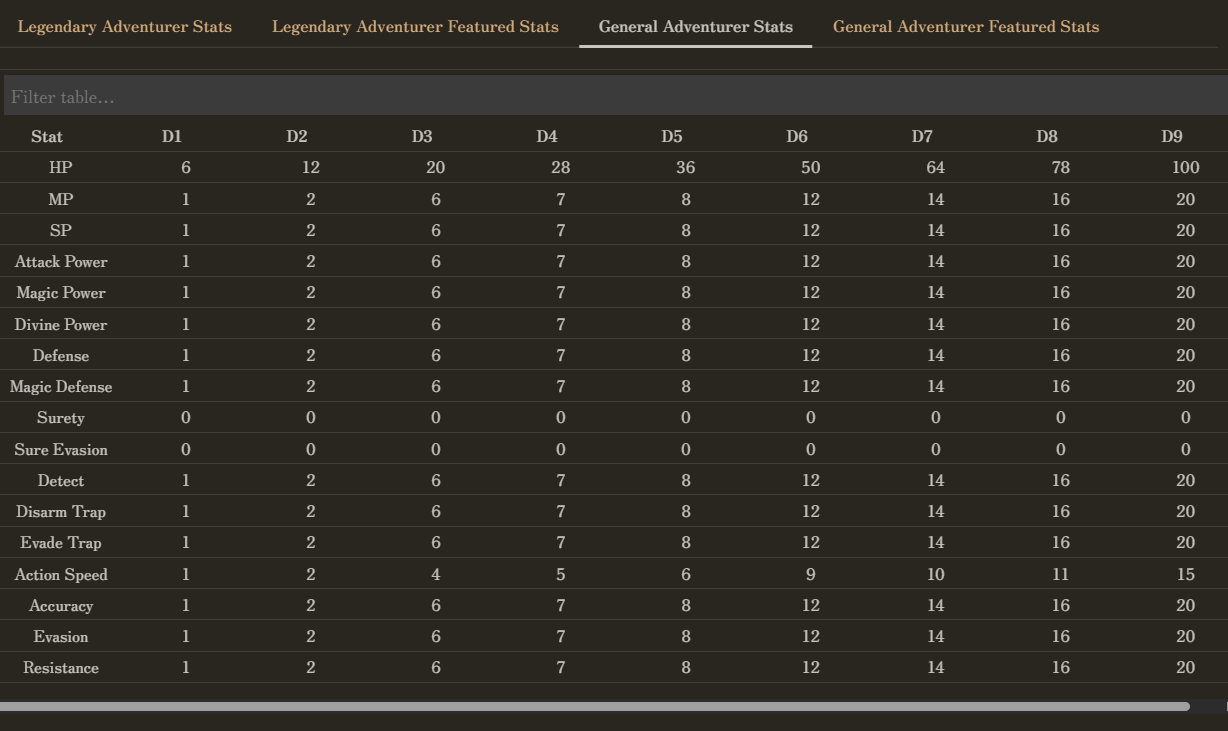Click the horizontal scrollbar thumb
Screen dimensions: 1228x731
(595, 706)
